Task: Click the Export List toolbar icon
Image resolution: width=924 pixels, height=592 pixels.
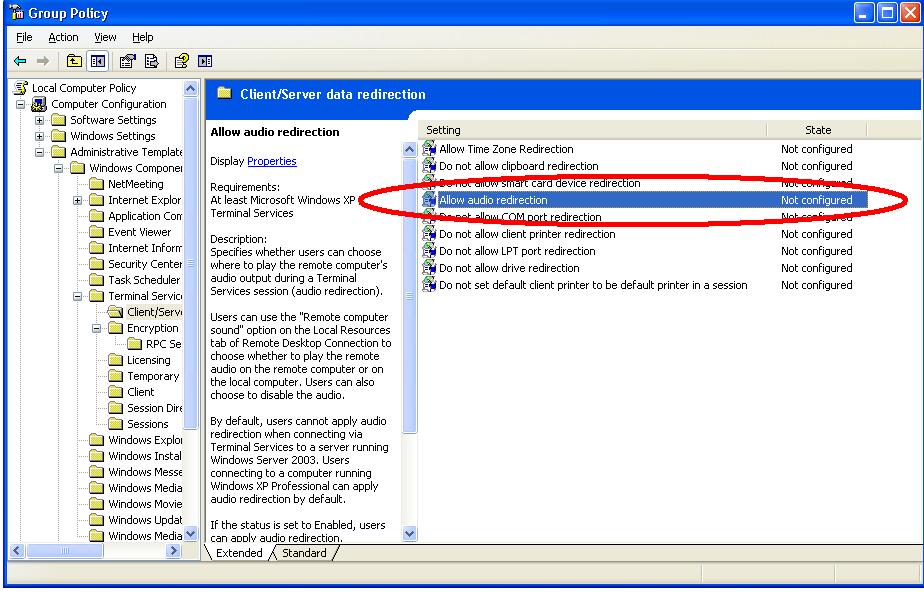Action: pos(151,61)
